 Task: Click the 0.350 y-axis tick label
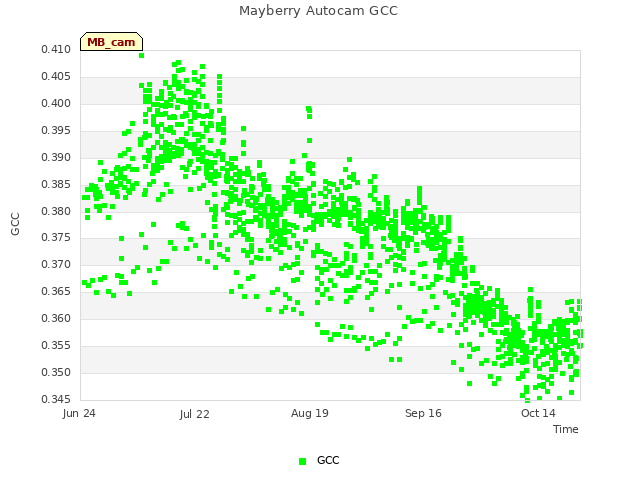(x=56, y=372)
